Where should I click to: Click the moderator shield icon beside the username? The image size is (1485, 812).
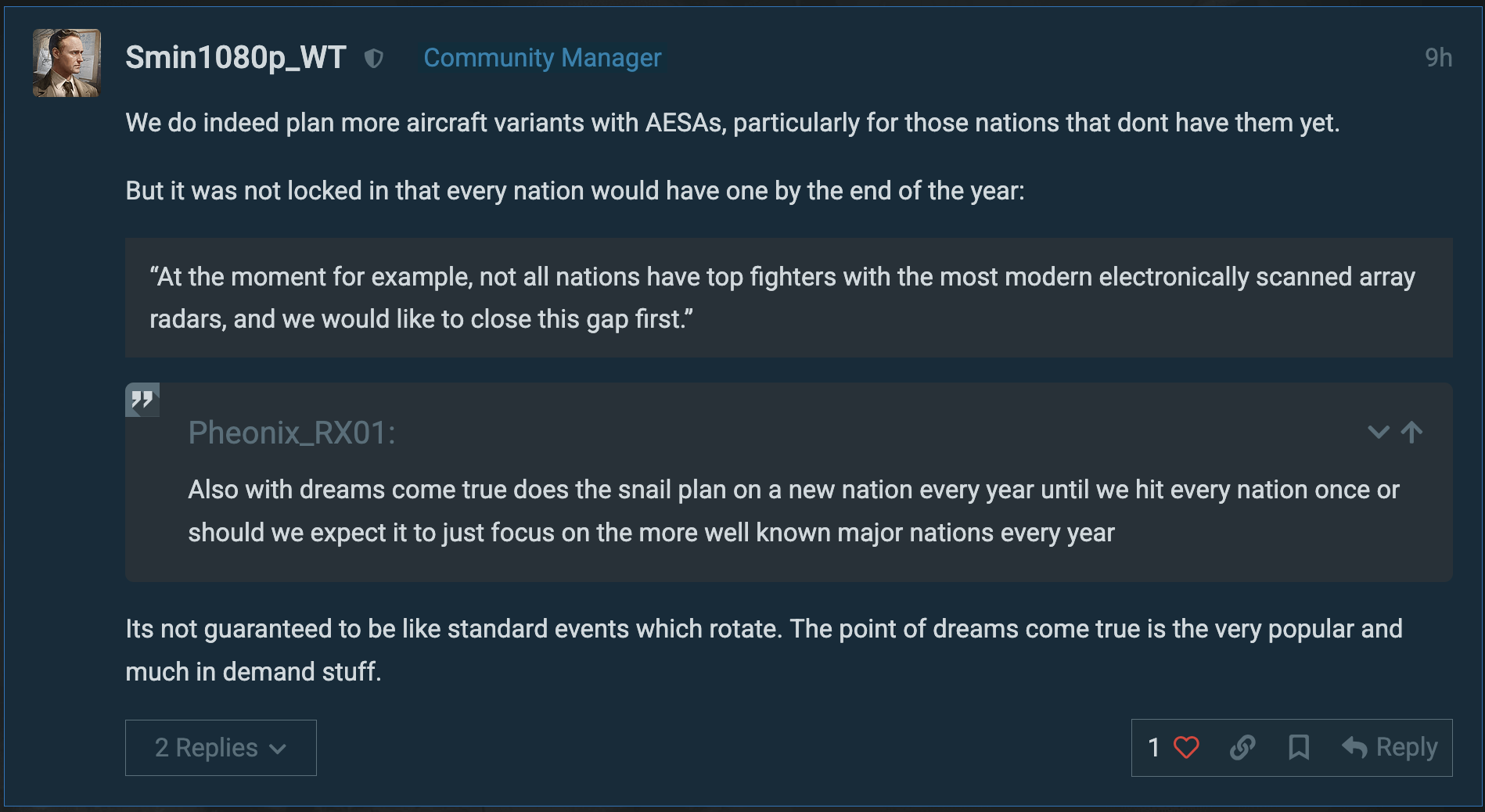click(x=374, y=58)
